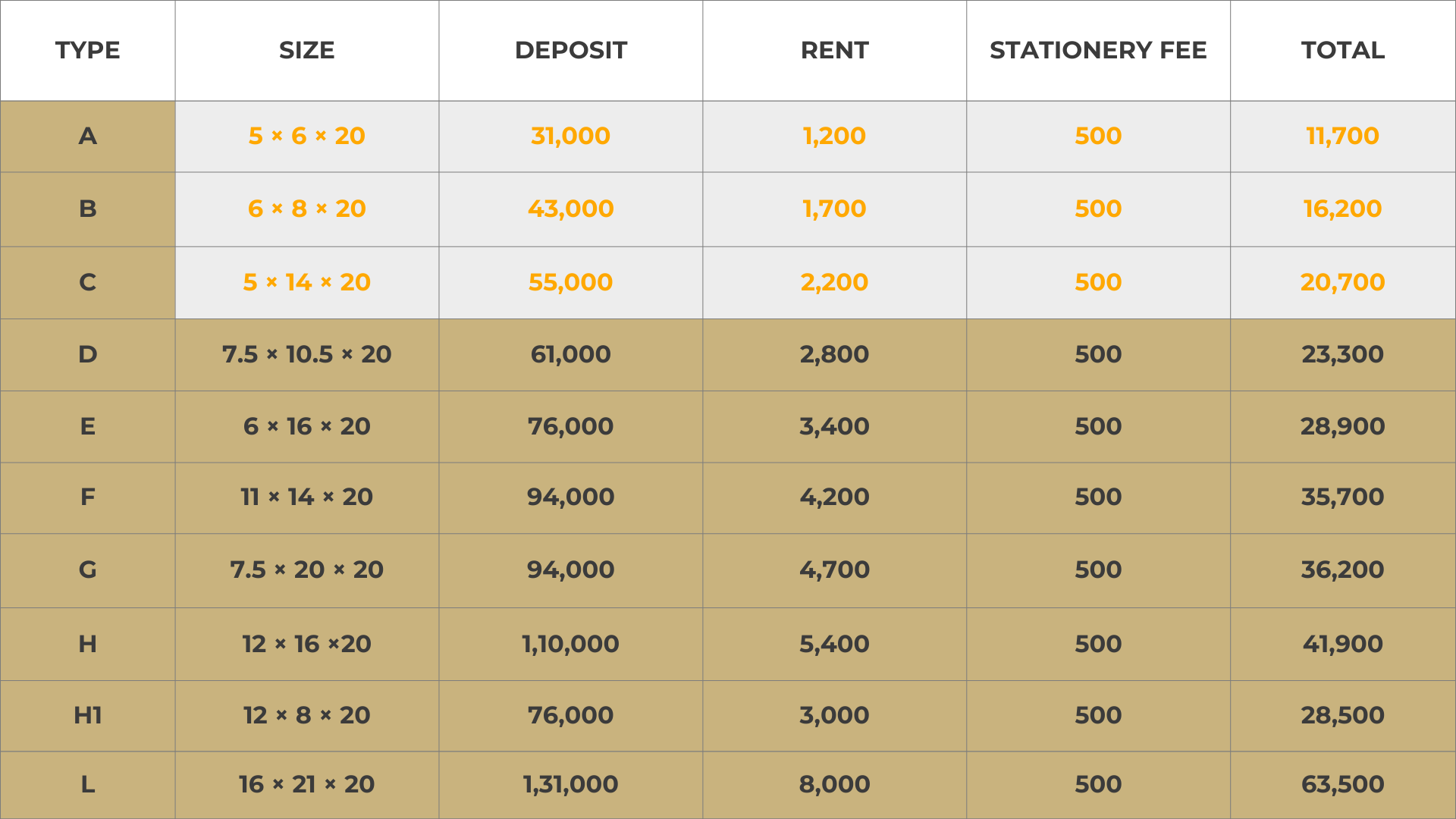
Task: Select the 4,700 rent cell
Action: [834, 570]
